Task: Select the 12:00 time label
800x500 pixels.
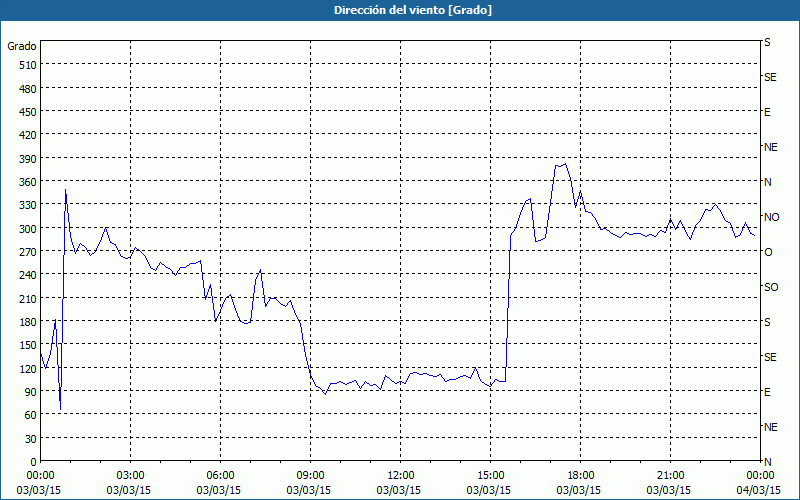Action: click(x=401, y=476)
